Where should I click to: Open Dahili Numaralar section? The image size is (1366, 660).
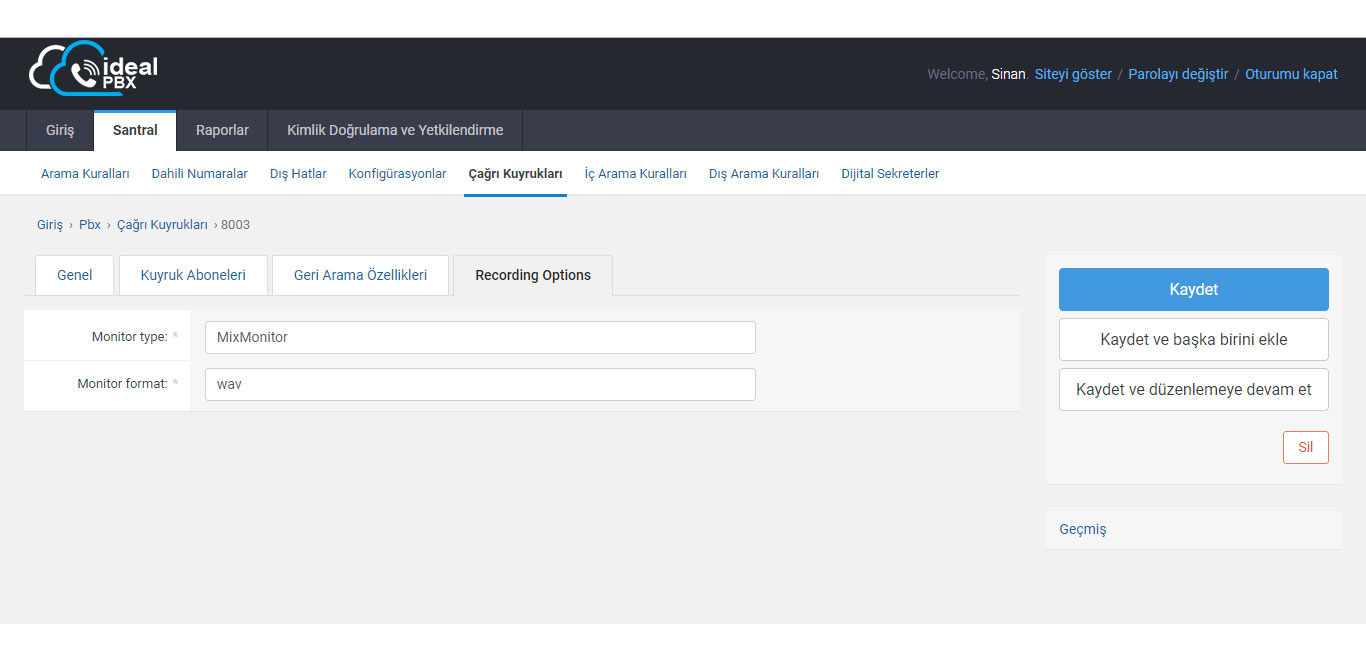click(199, 174)
